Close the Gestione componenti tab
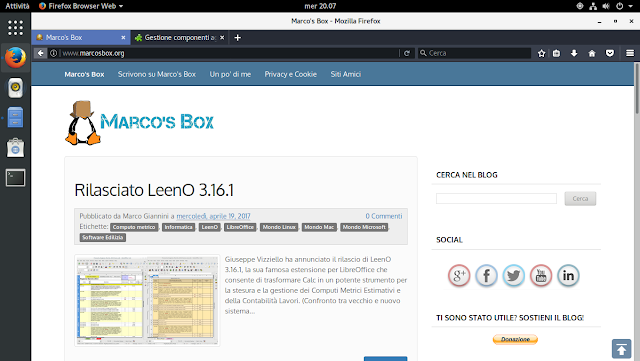The height and width of the screenshot is (361, 640). pyautogui.click(x=222, y=38)
